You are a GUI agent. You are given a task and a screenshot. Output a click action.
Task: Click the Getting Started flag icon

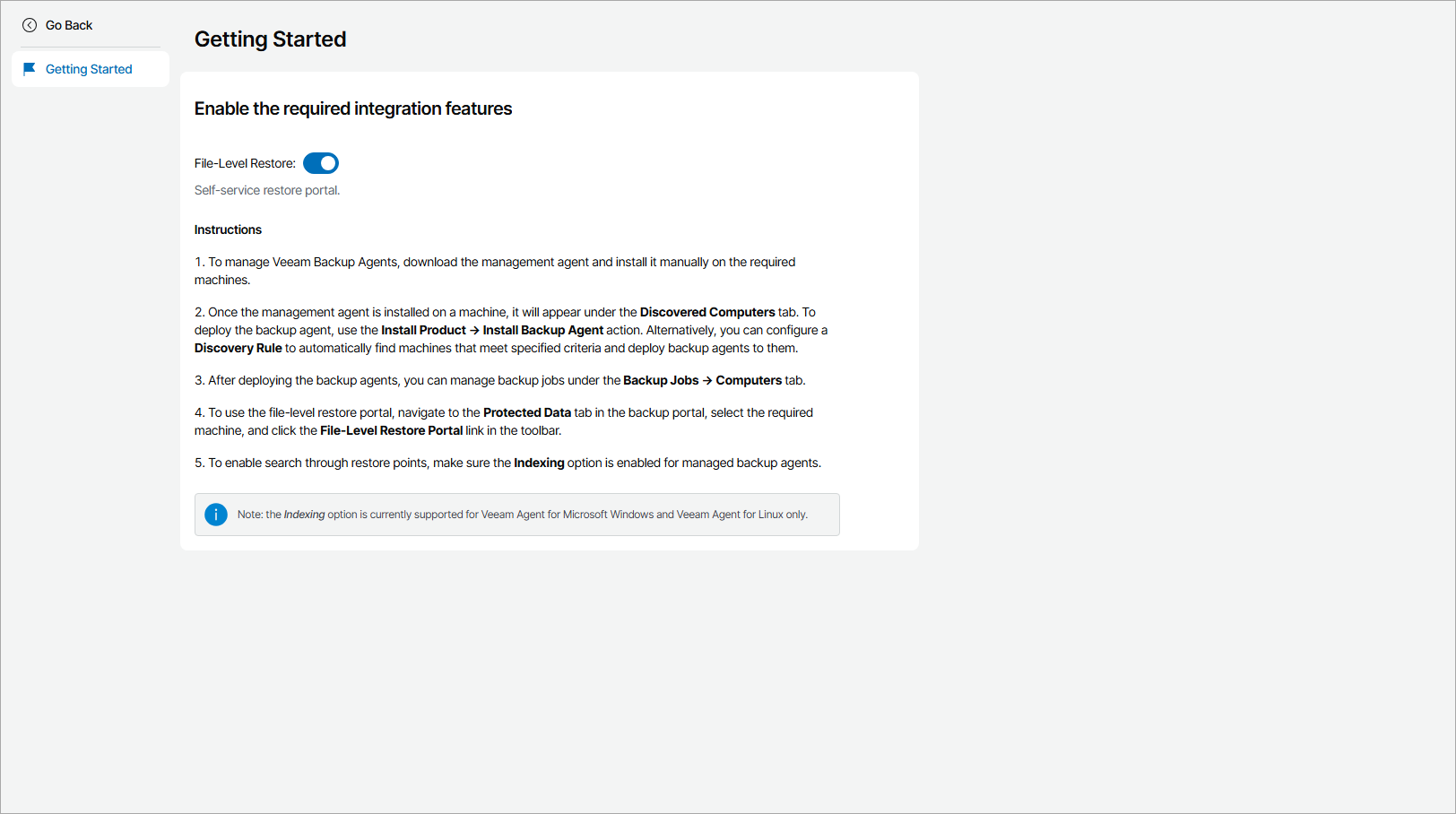coord(30,69)
